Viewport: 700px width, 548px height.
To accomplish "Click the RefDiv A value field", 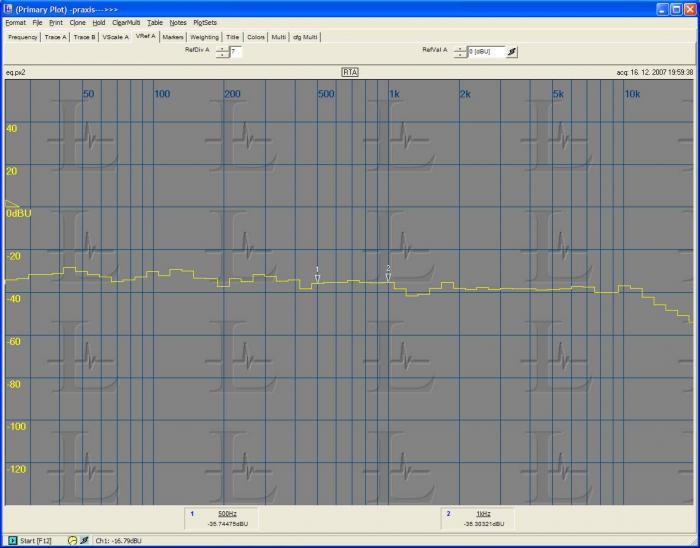I will [x=236, y=51].
